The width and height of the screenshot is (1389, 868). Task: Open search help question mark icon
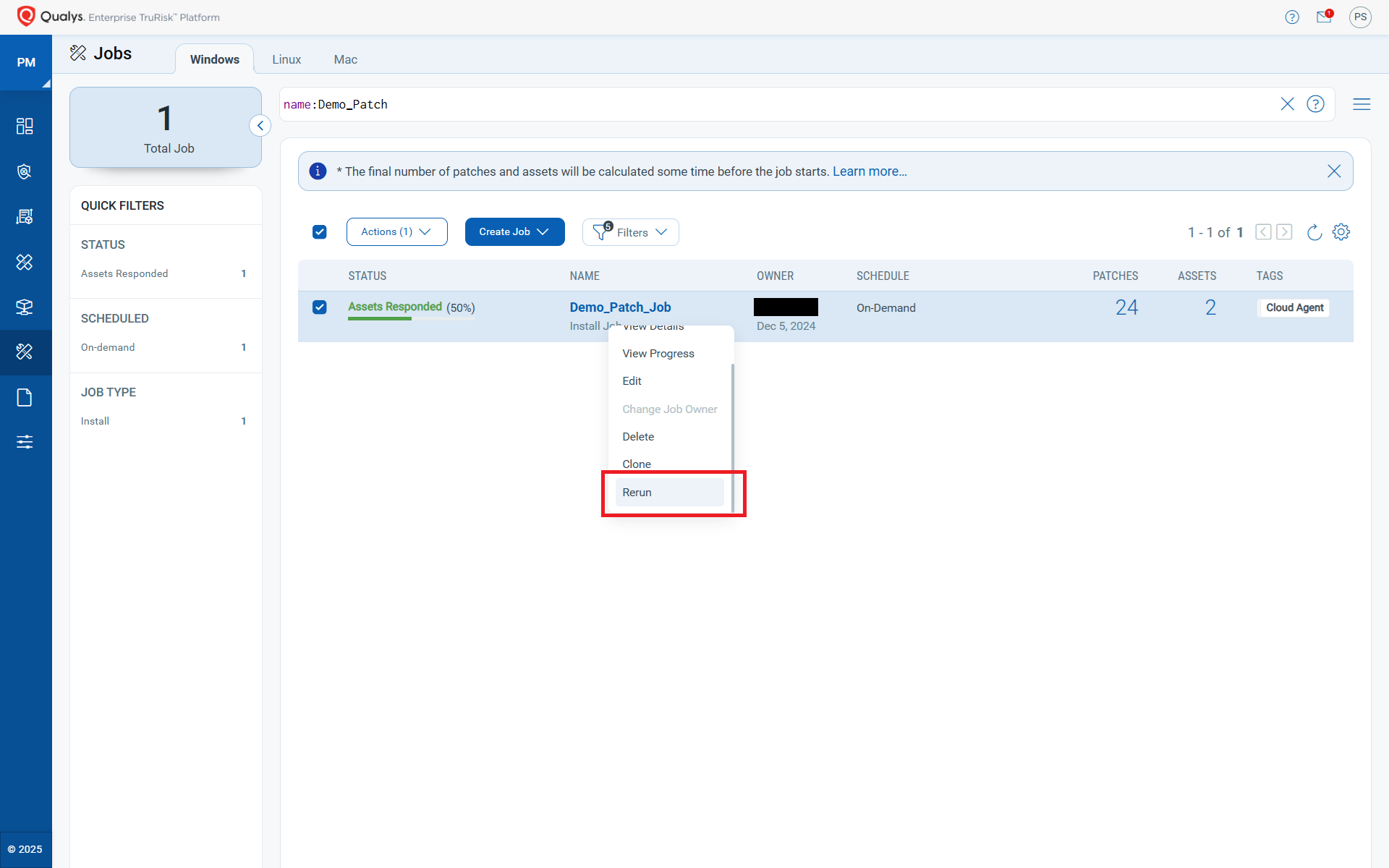pos(1315,104)
